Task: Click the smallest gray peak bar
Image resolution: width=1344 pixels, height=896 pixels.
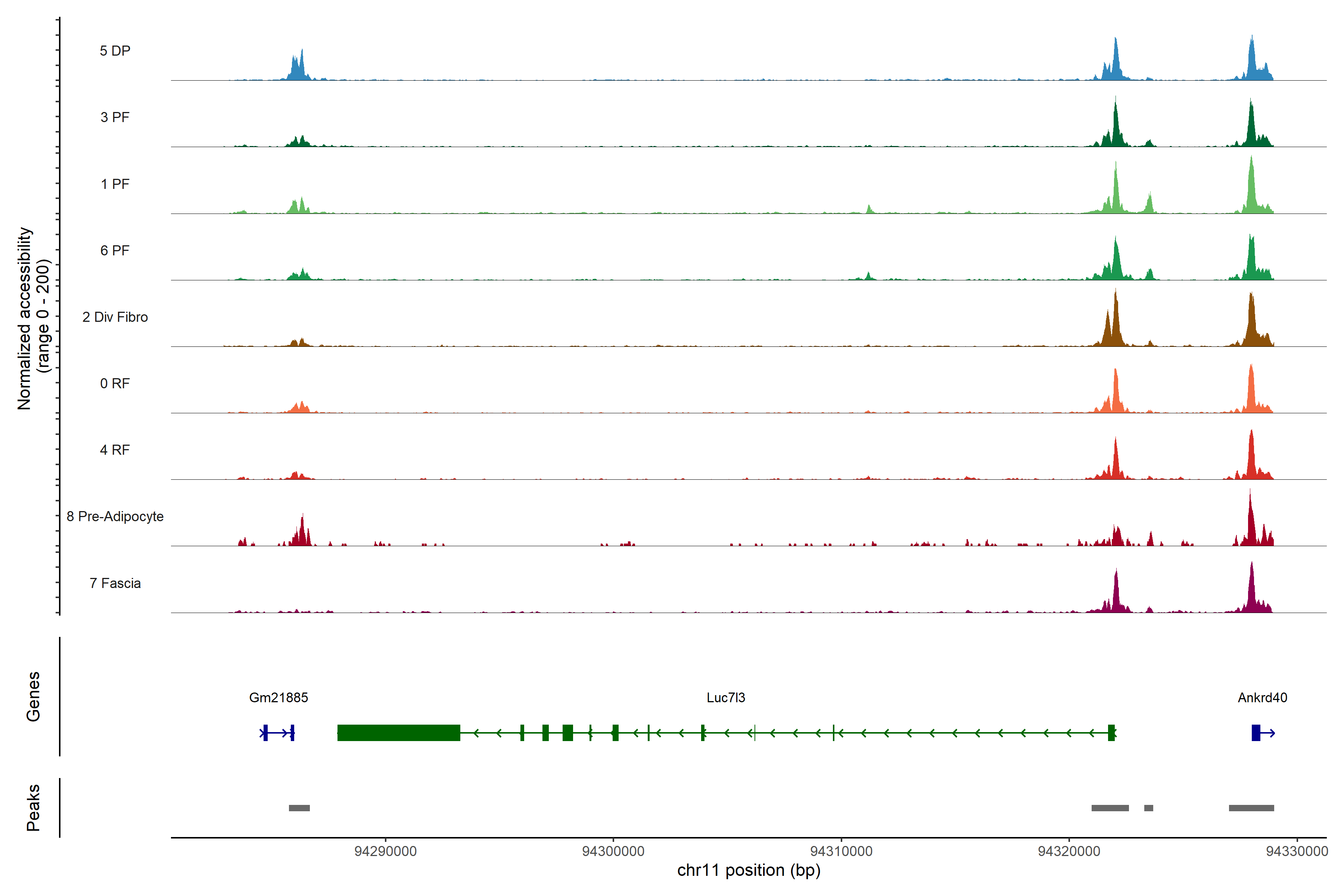Action: pyautogui.click(x=1149, y=808)
